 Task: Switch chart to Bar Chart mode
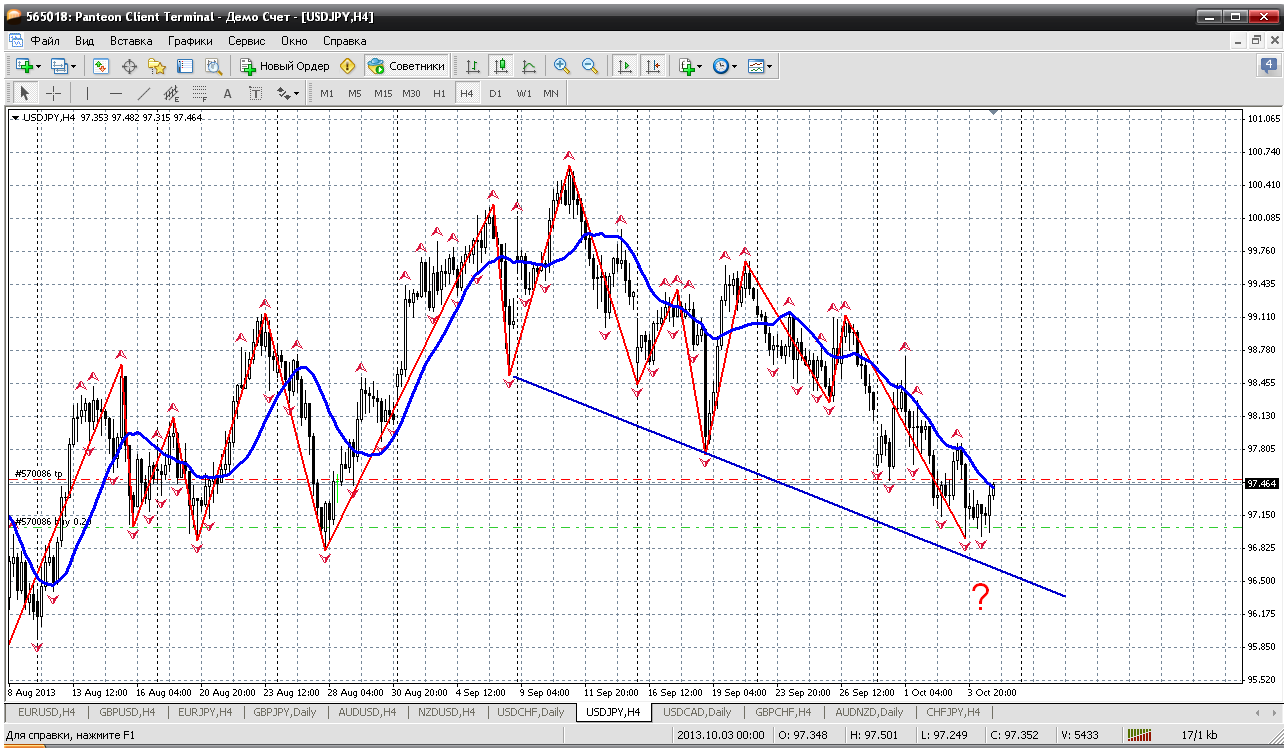point(473,66)
